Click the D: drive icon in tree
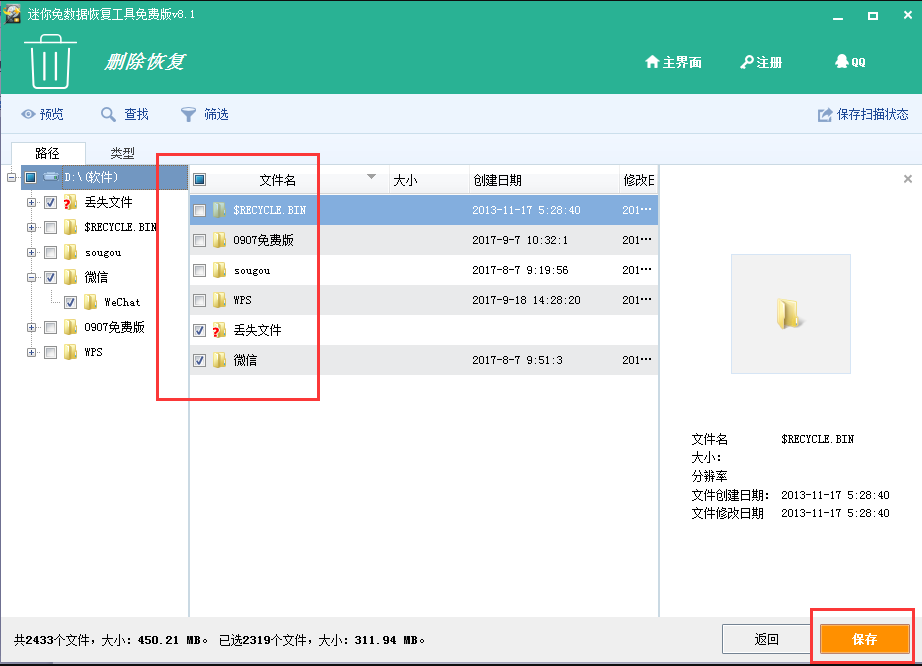This screenshot has width=922, height=666. 51,177
